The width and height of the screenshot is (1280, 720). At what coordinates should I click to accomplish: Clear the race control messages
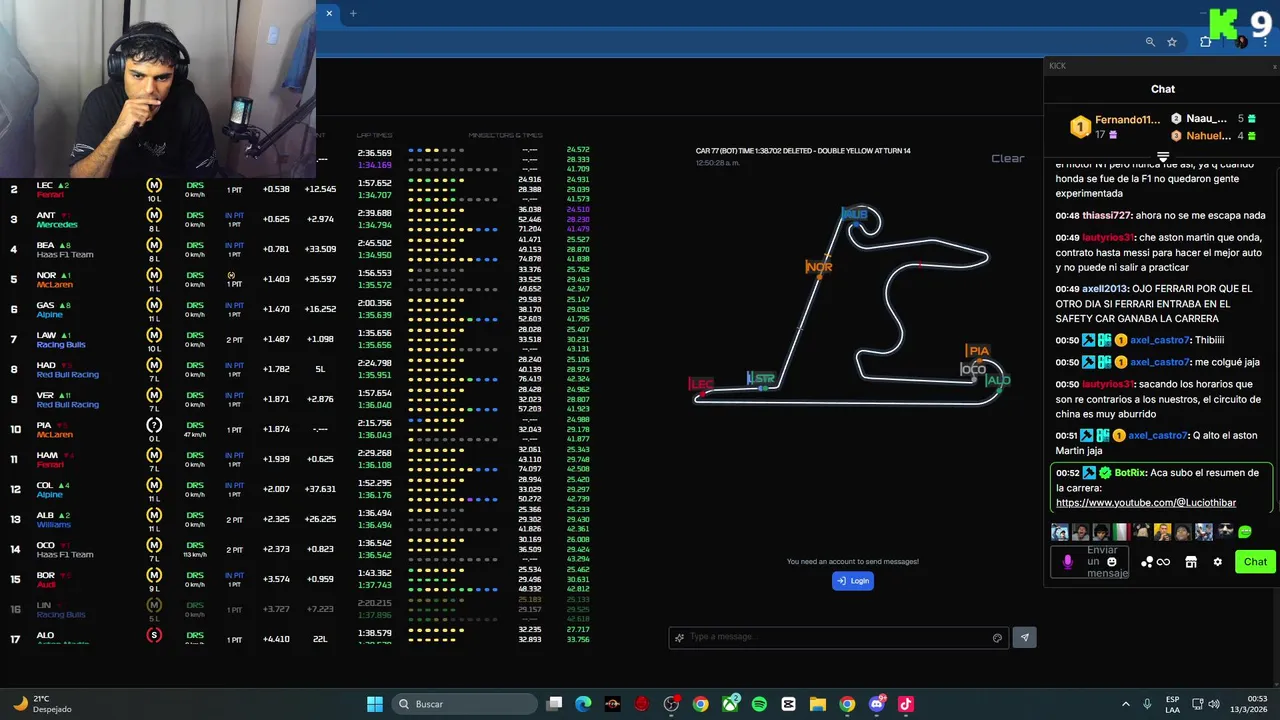tap(1007, 158)
